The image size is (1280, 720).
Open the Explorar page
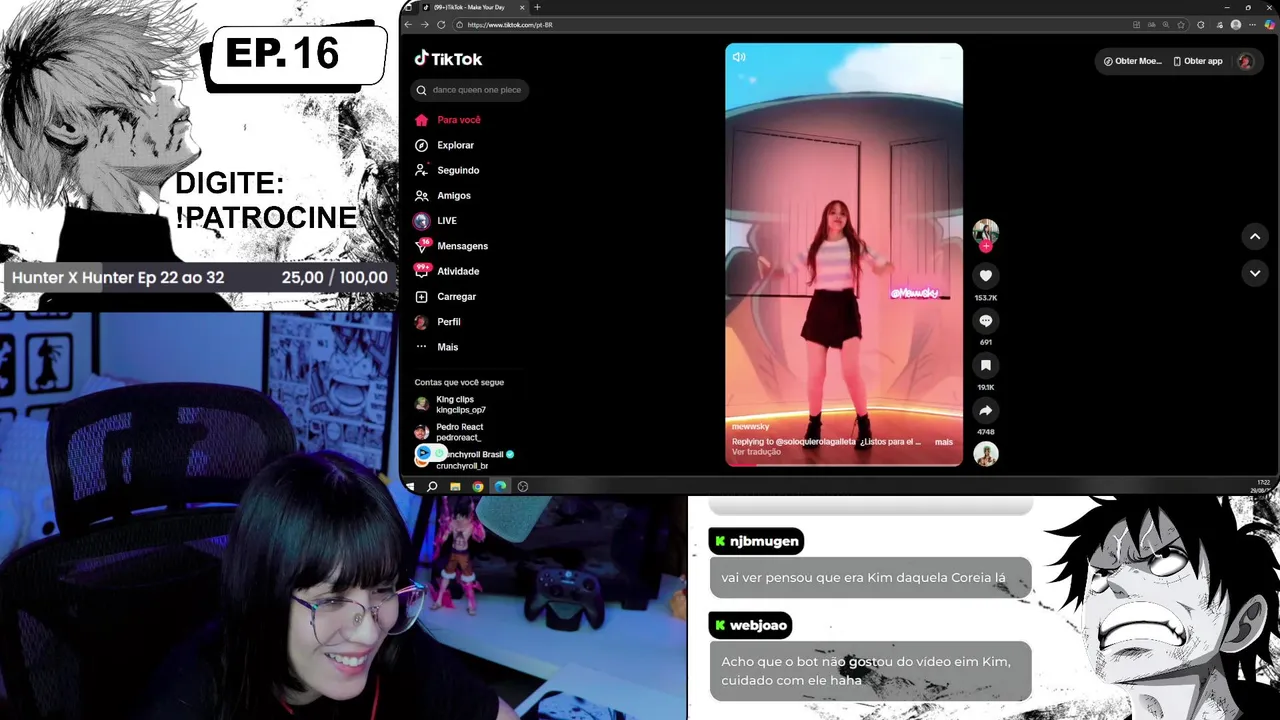pos(455,145)
